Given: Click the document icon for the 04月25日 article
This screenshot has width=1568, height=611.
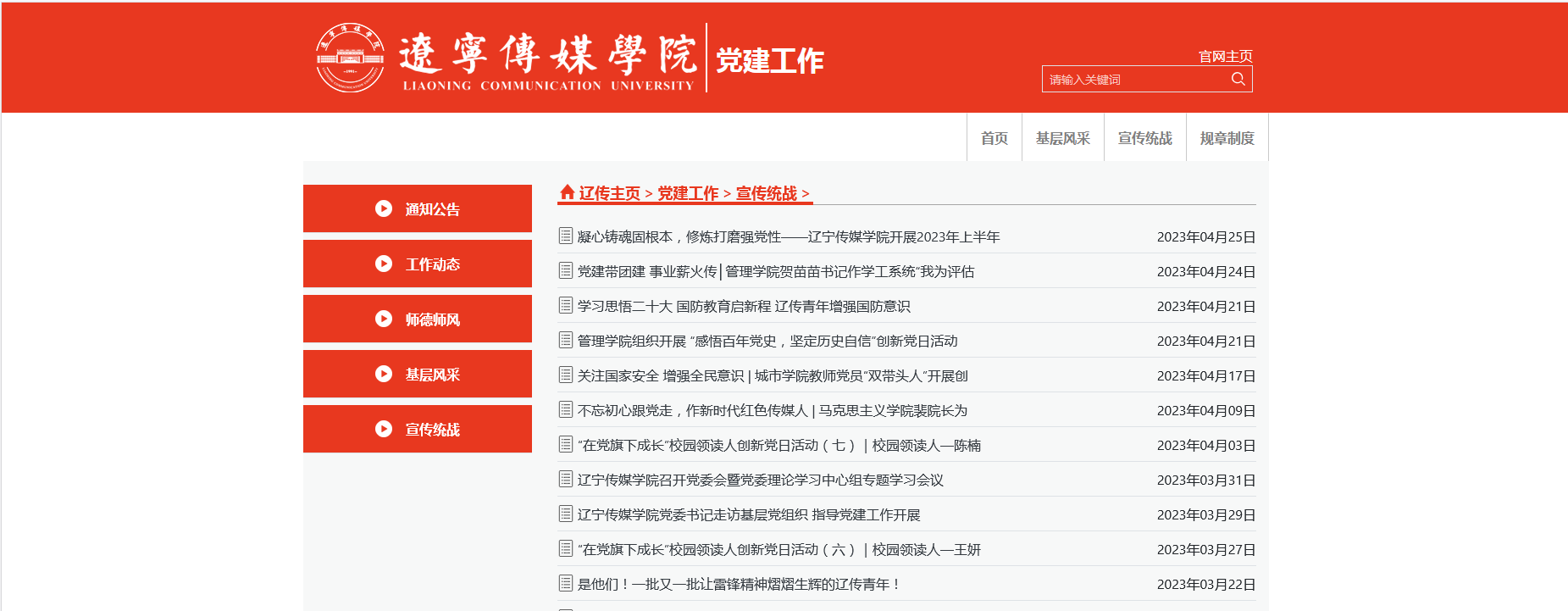Looking at the screenshot, I should (x=566, y=236).
